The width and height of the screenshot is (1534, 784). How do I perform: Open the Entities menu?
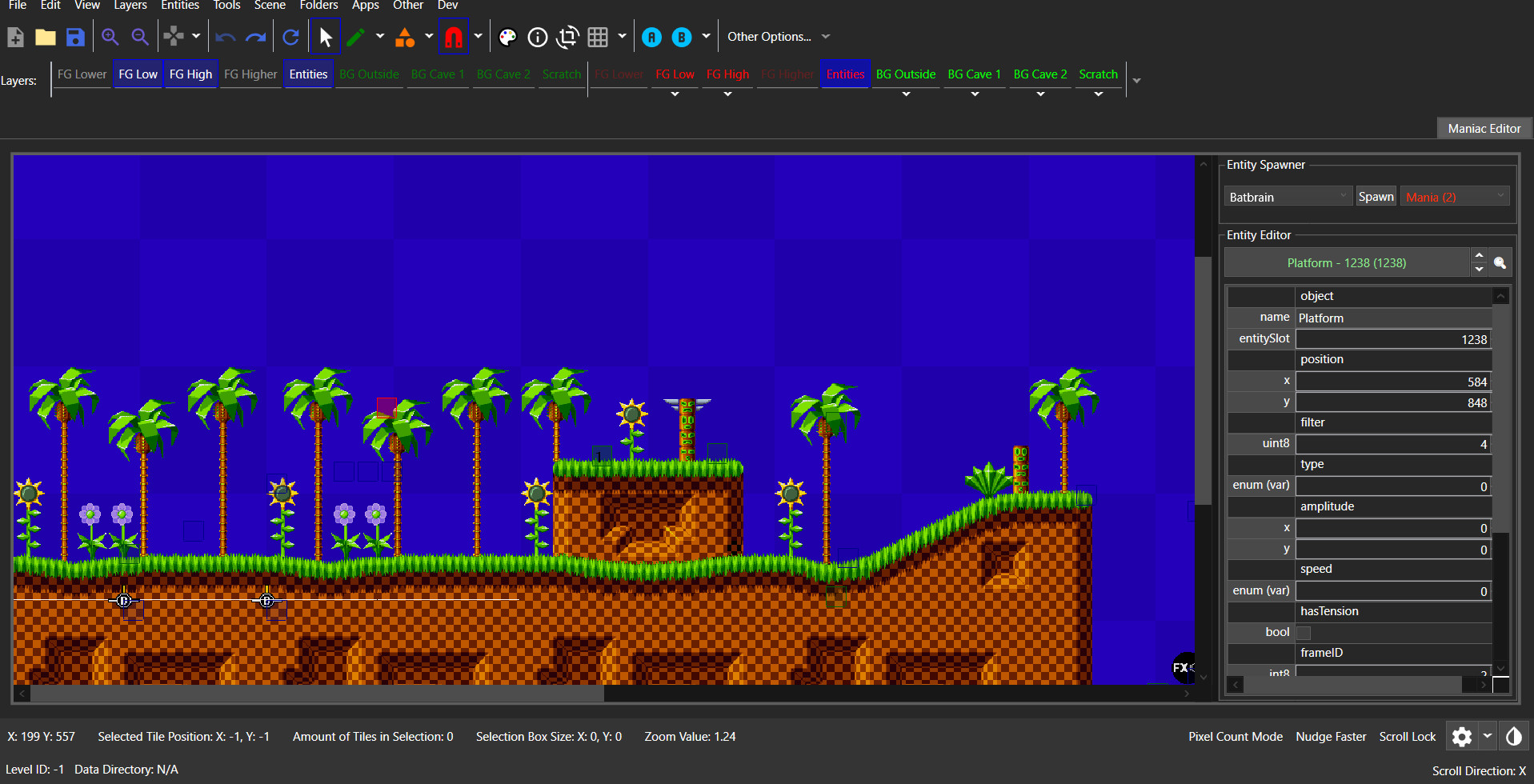[x=180, y=6]
